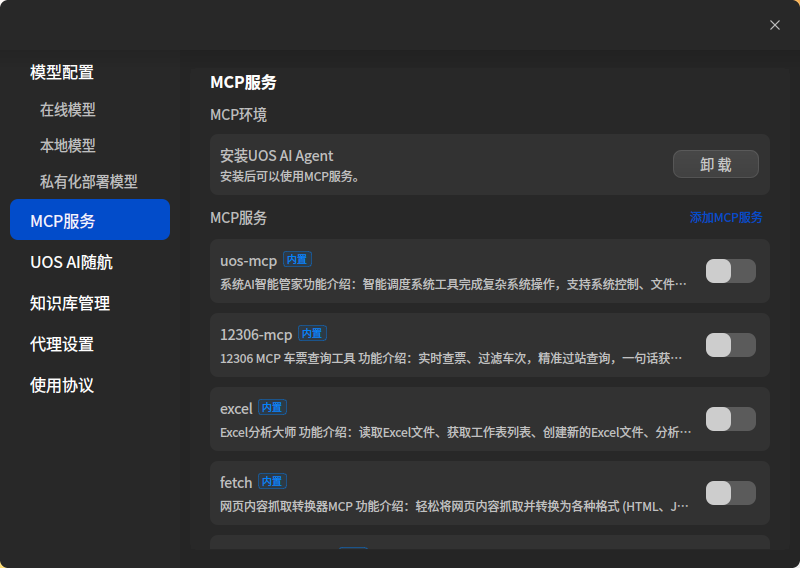Open the 模型配置 section
The image size is (800, 568).
click(62, 72)
